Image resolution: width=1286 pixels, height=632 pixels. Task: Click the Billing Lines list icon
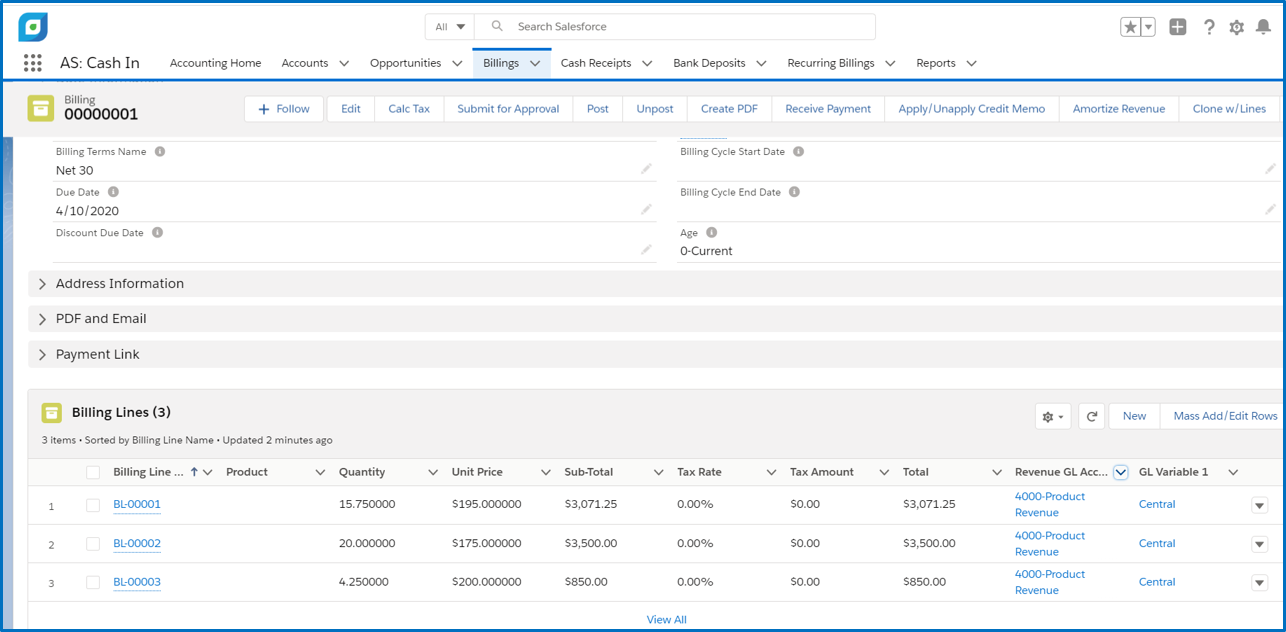coord(52,413)
